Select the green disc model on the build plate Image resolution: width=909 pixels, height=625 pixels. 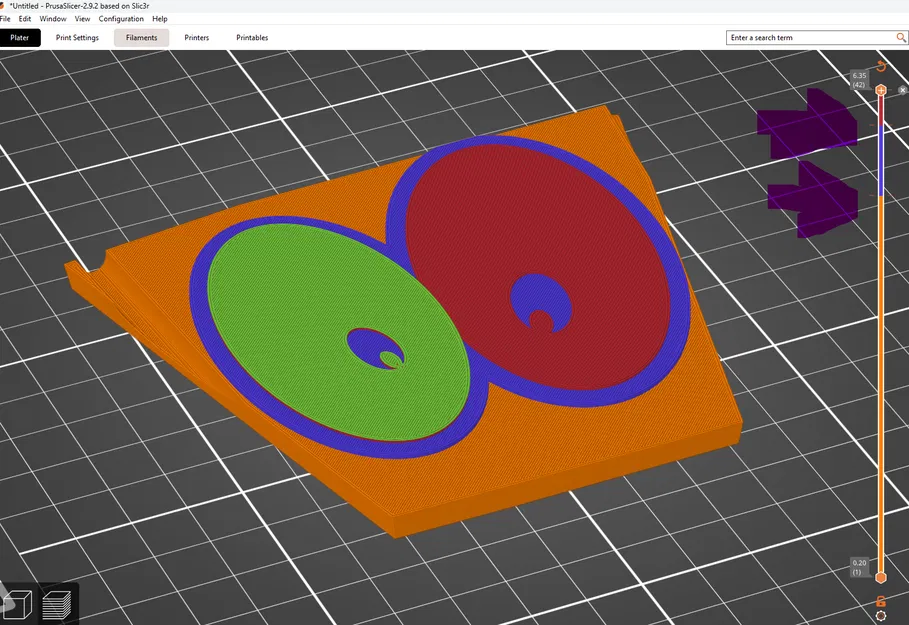click(300, 300)
